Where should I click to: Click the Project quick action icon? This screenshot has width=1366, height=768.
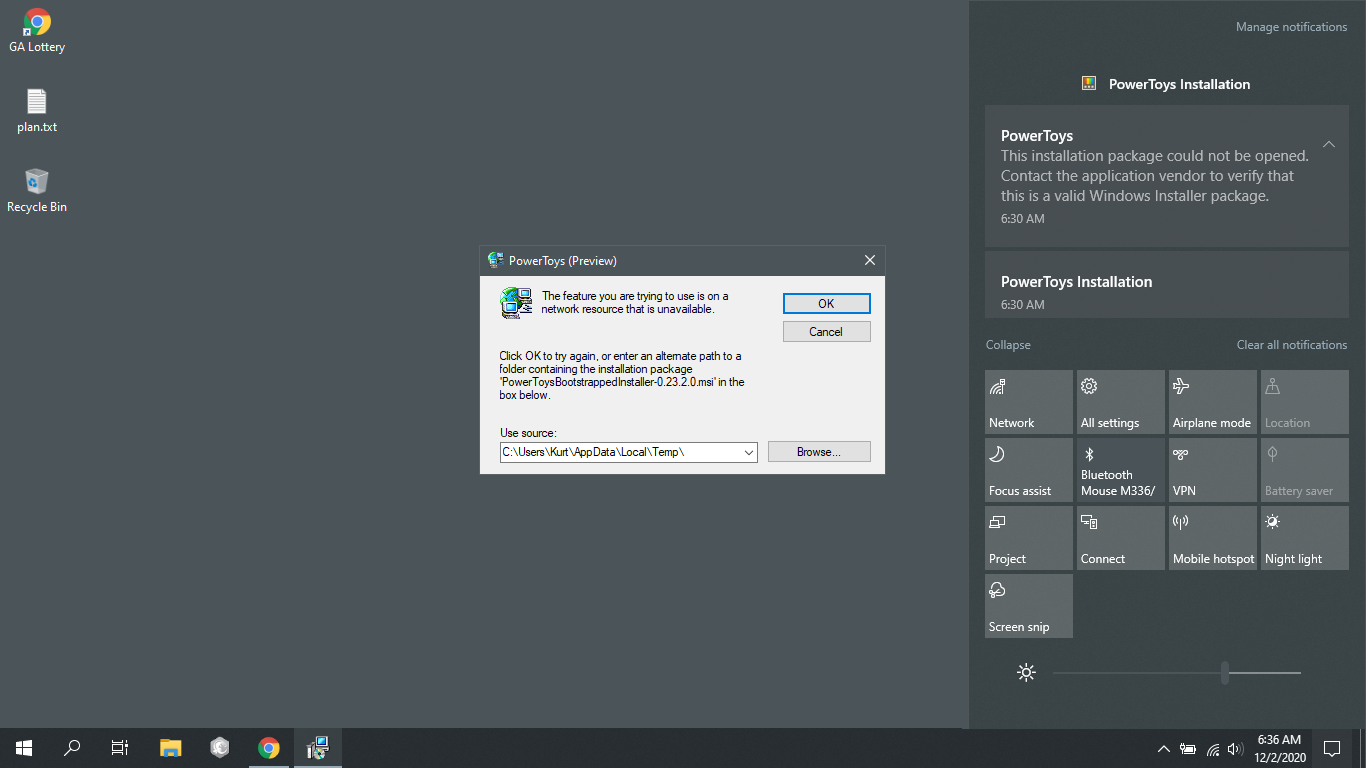[1028, 537]
